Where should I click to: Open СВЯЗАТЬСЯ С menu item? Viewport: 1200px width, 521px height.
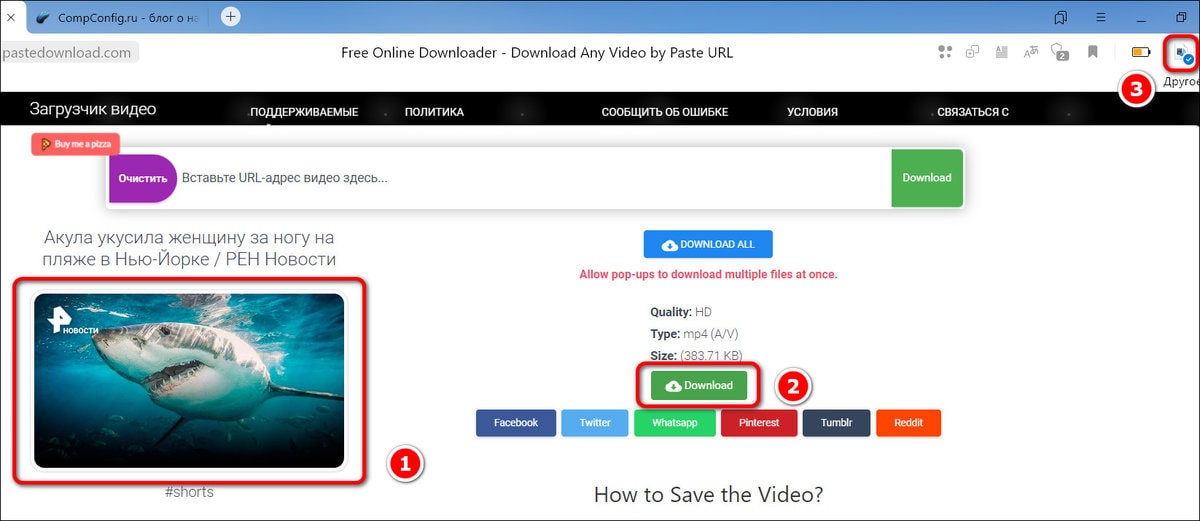pyautogui.click(x=973, y=112)
